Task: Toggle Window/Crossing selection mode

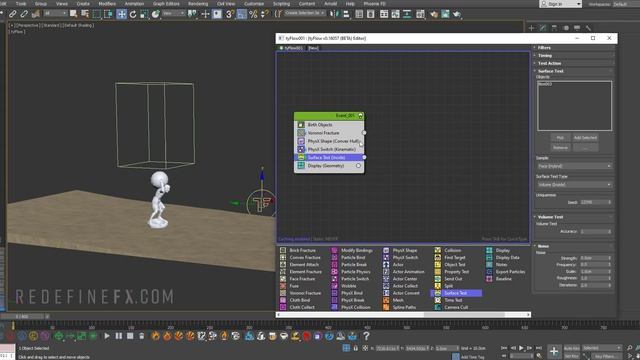Action: point(108,14)
